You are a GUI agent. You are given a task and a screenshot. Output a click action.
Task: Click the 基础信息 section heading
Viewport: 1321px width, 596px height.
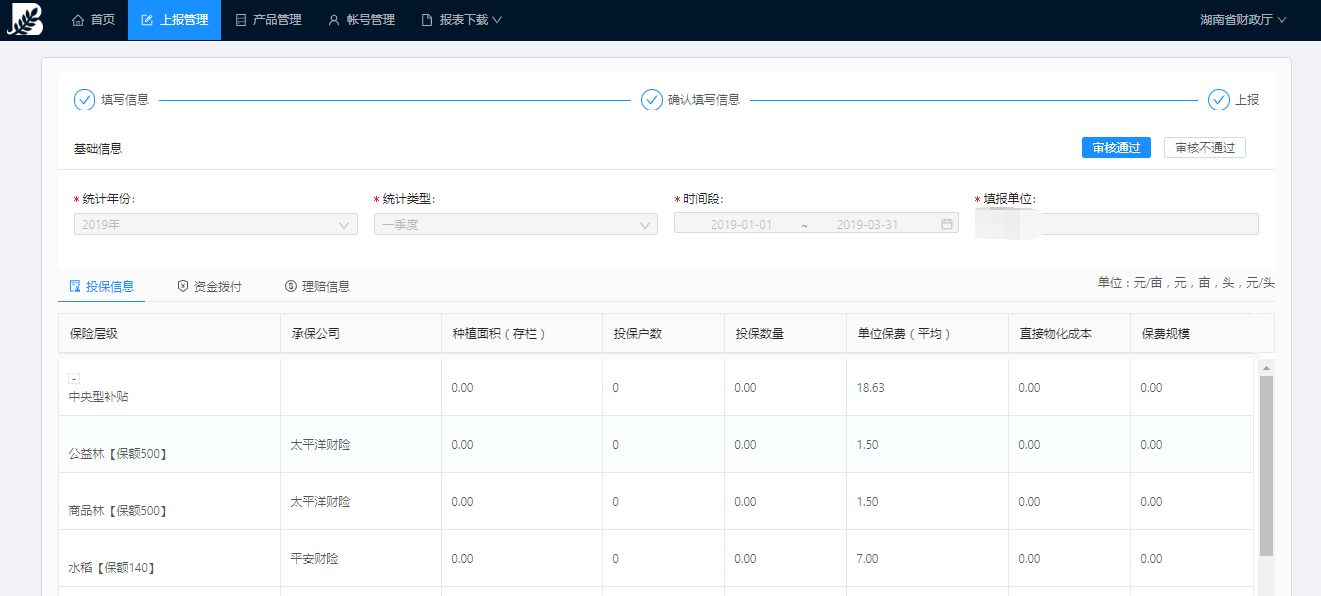coord(98,148)
